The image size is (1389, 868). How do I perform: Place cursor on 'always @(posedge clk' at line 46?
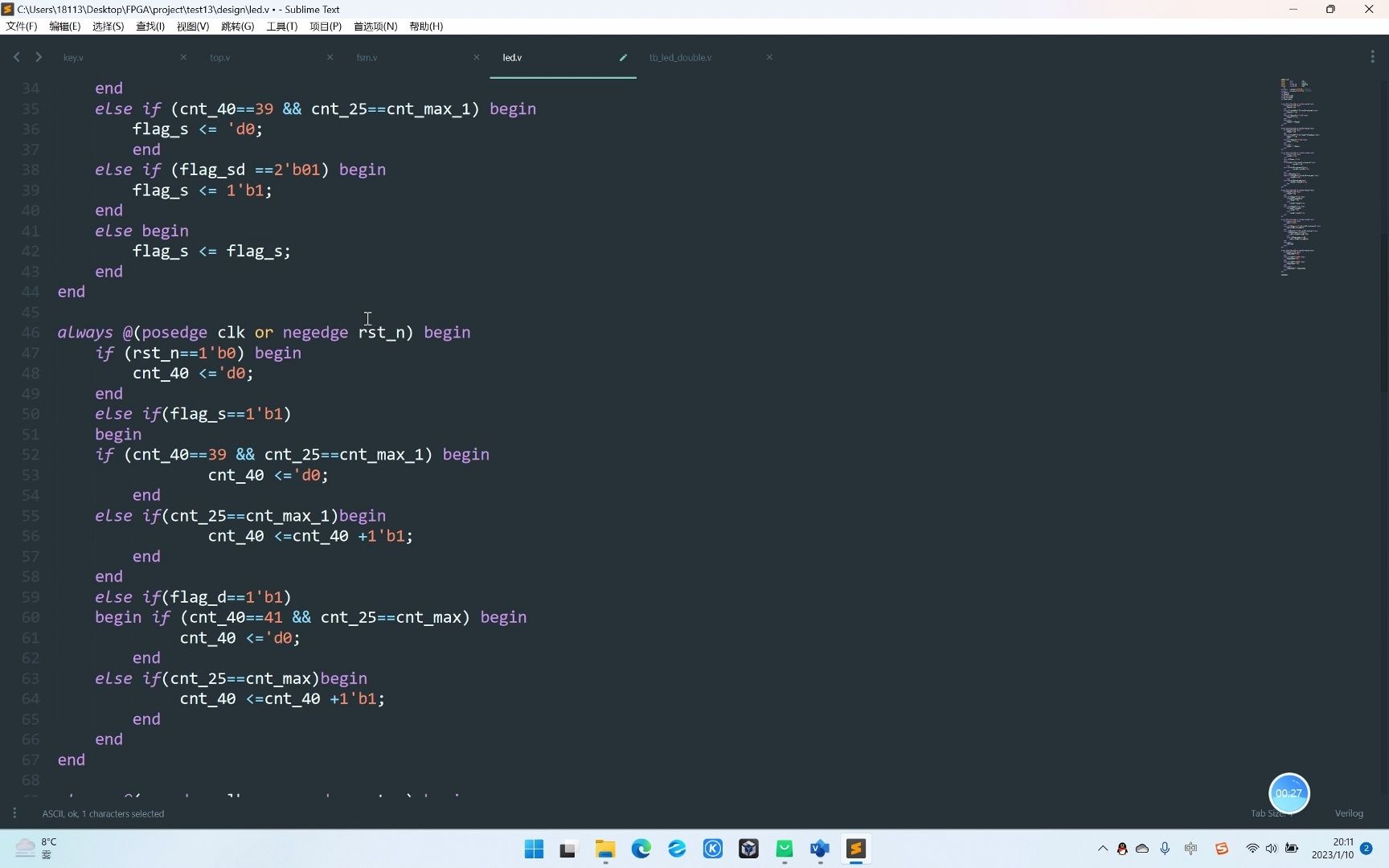[151, 333]
